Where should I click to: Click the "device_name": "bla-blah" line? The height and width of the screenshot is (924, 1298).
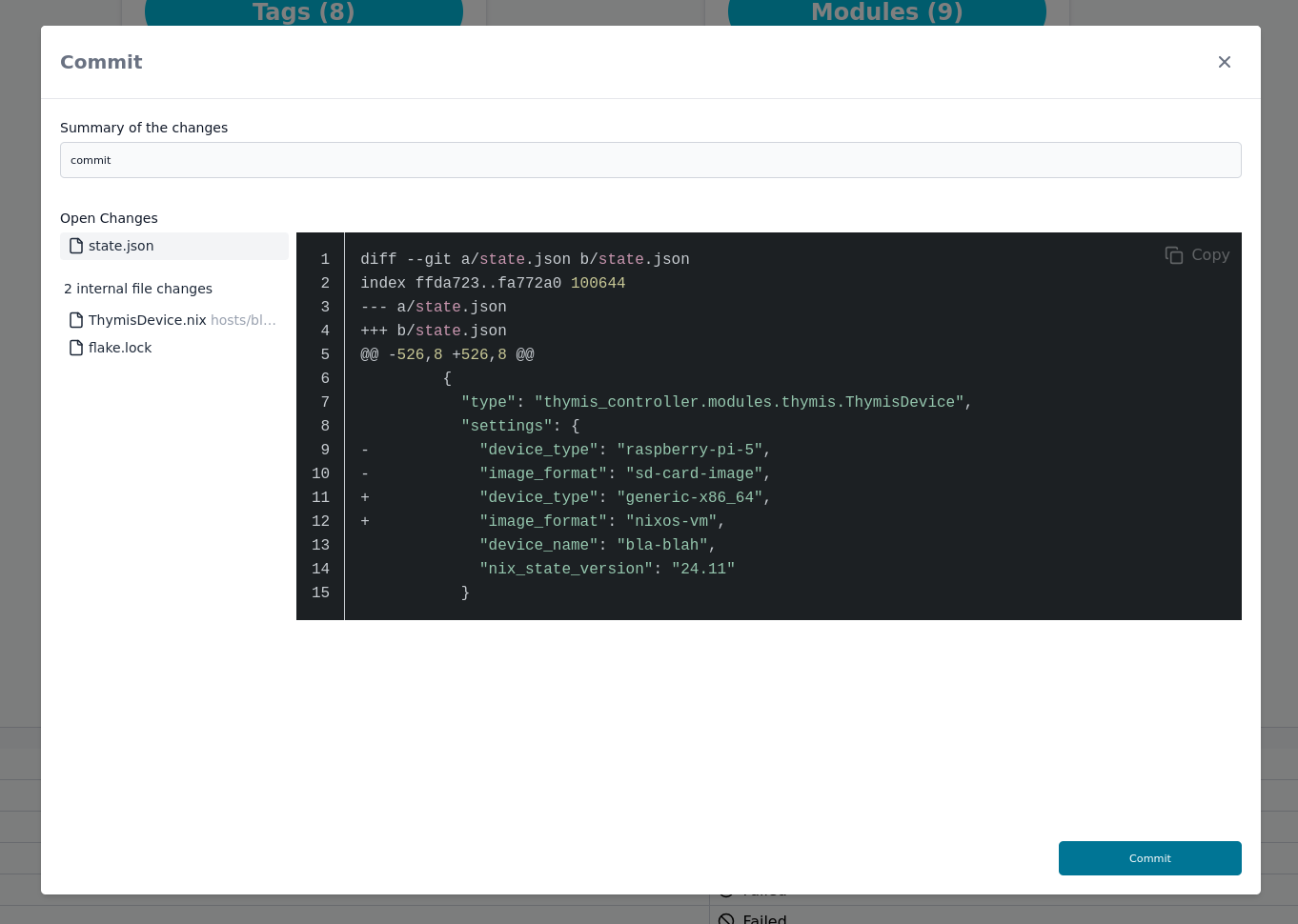click(x=598, y=545)
